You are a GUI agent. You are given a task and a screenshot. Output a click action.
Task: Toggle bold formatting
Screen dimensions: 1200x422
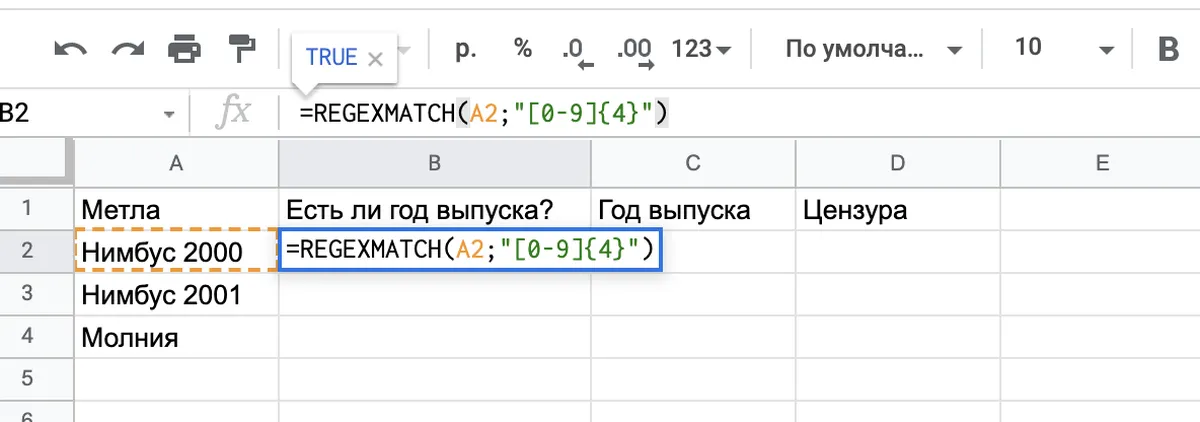click(1168, 49)
